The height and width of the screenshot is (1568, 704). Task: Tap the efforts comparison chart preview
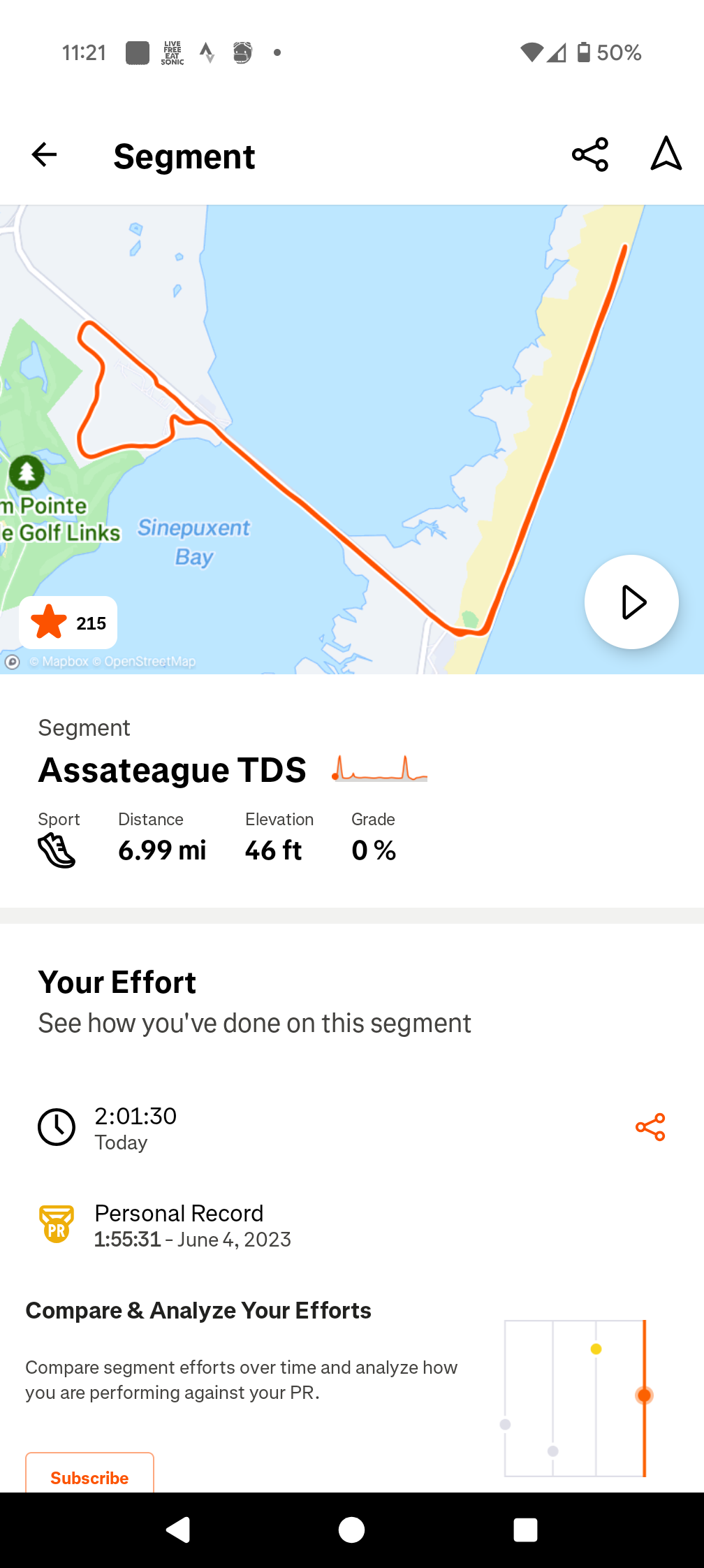point(575,1398)
